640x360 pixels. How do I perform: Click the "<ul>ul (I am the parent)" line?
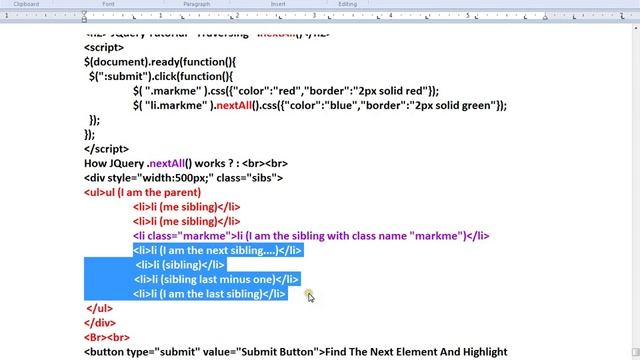pos(142,192)
